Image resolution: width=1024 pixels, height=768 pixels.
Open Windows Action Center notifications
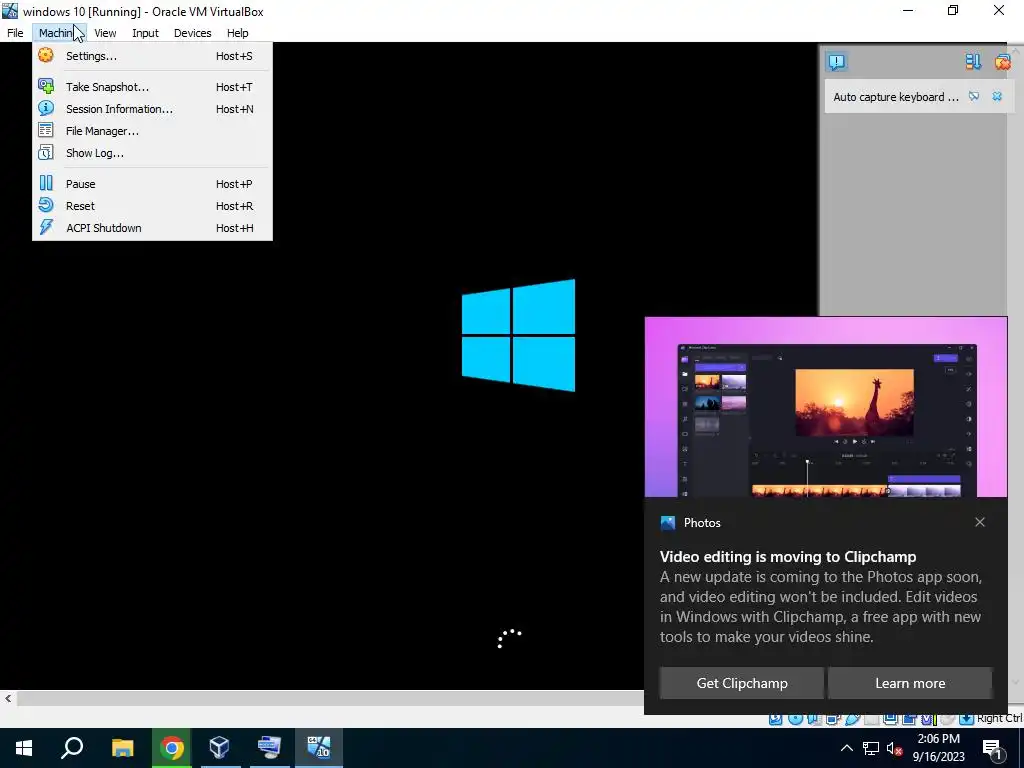point(993,748)
